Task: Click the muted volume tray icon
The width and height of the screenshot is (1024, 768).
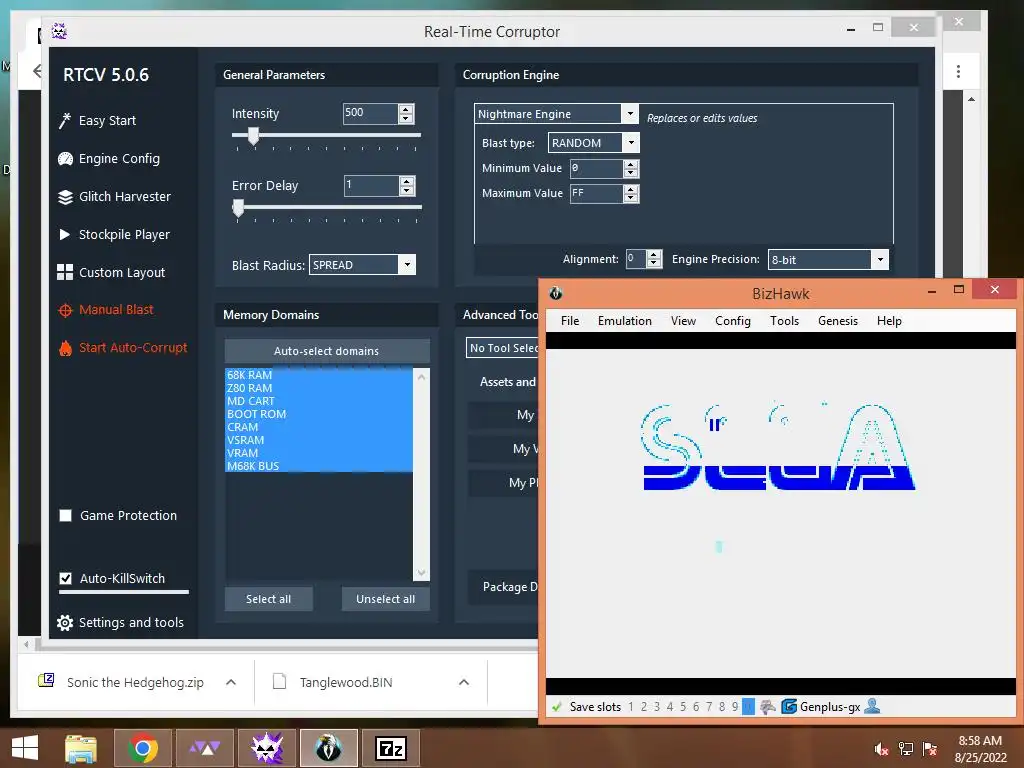Action: (x=882, y=749)
